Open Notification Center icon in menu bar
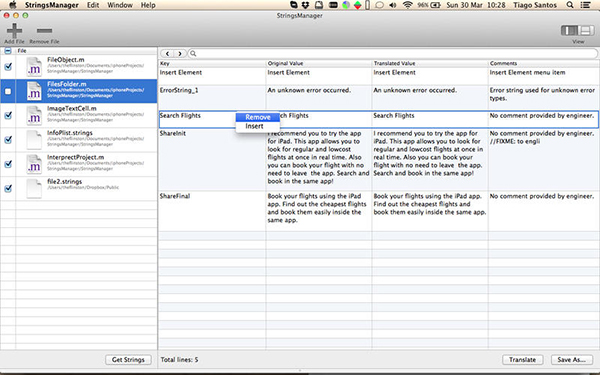The width and height of the screenshot is (600, 375). coord(585,5)
